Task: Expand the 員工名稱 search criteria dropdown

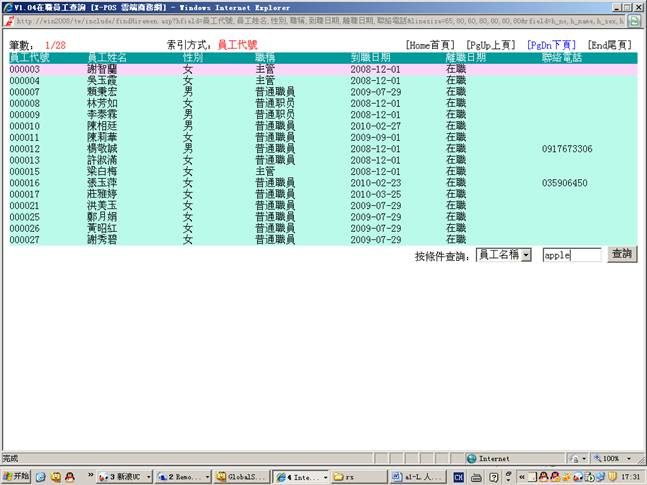Action: (x=526, y=255)
